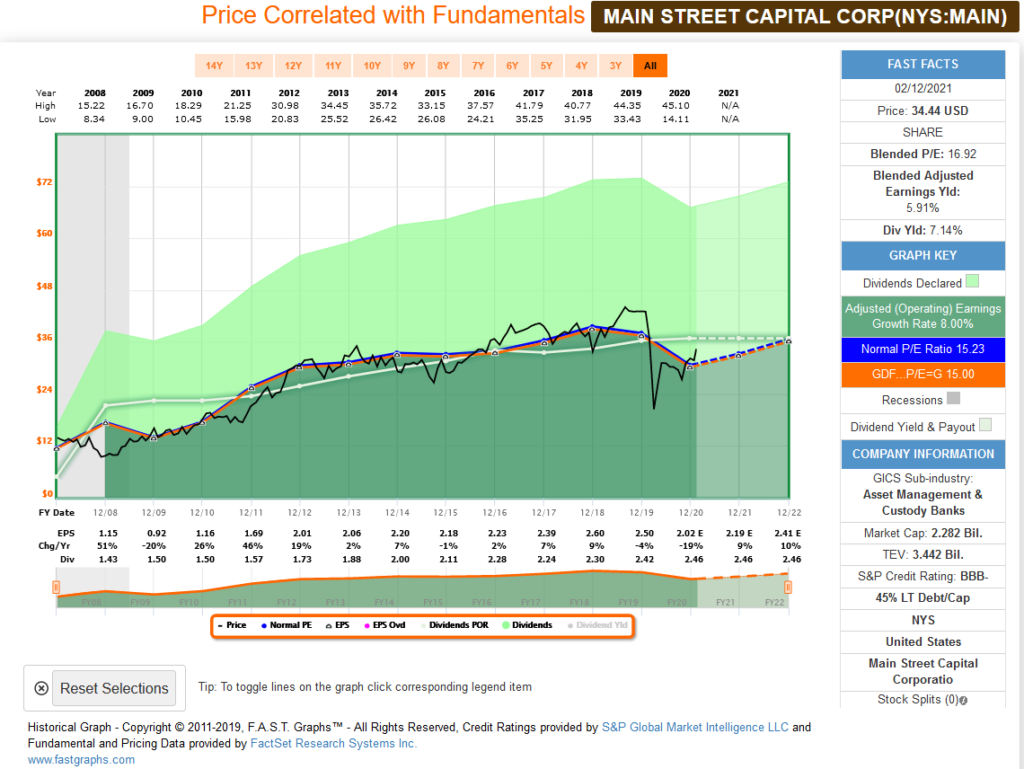
Task: Select the All time range tab
Action: tap(650, 65)
